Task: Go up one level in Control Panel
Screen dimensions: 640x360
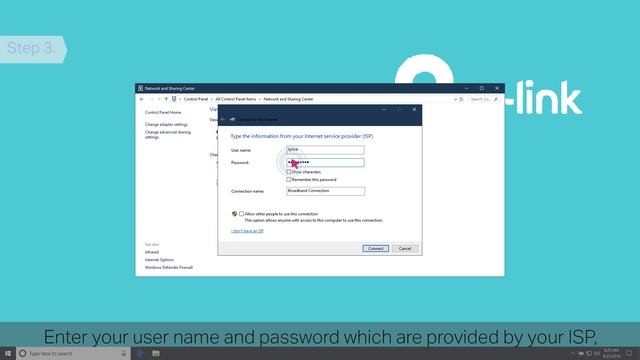Action: [166, 99]
